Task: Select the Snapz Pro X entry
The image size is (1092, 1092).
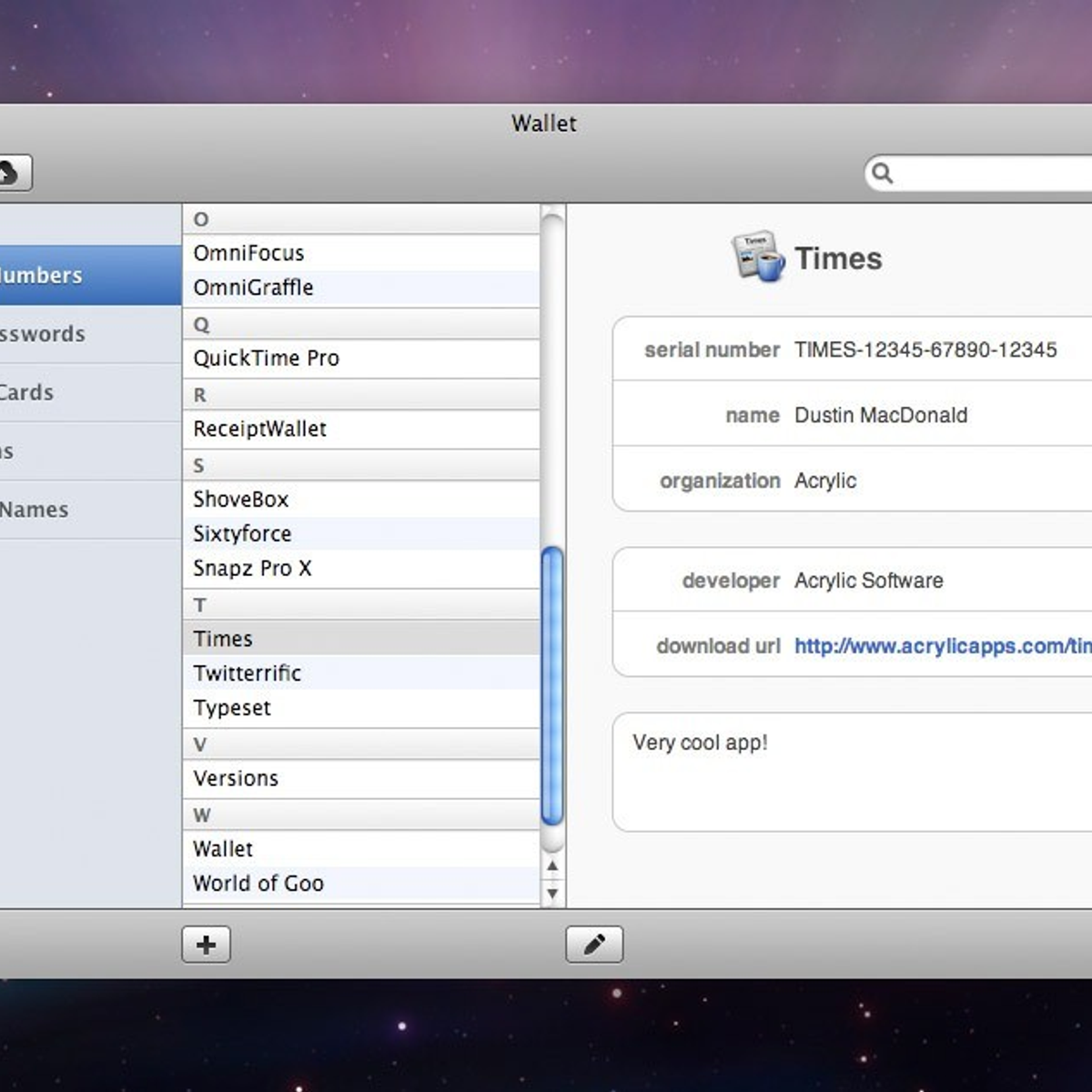Action: (252, 569)
